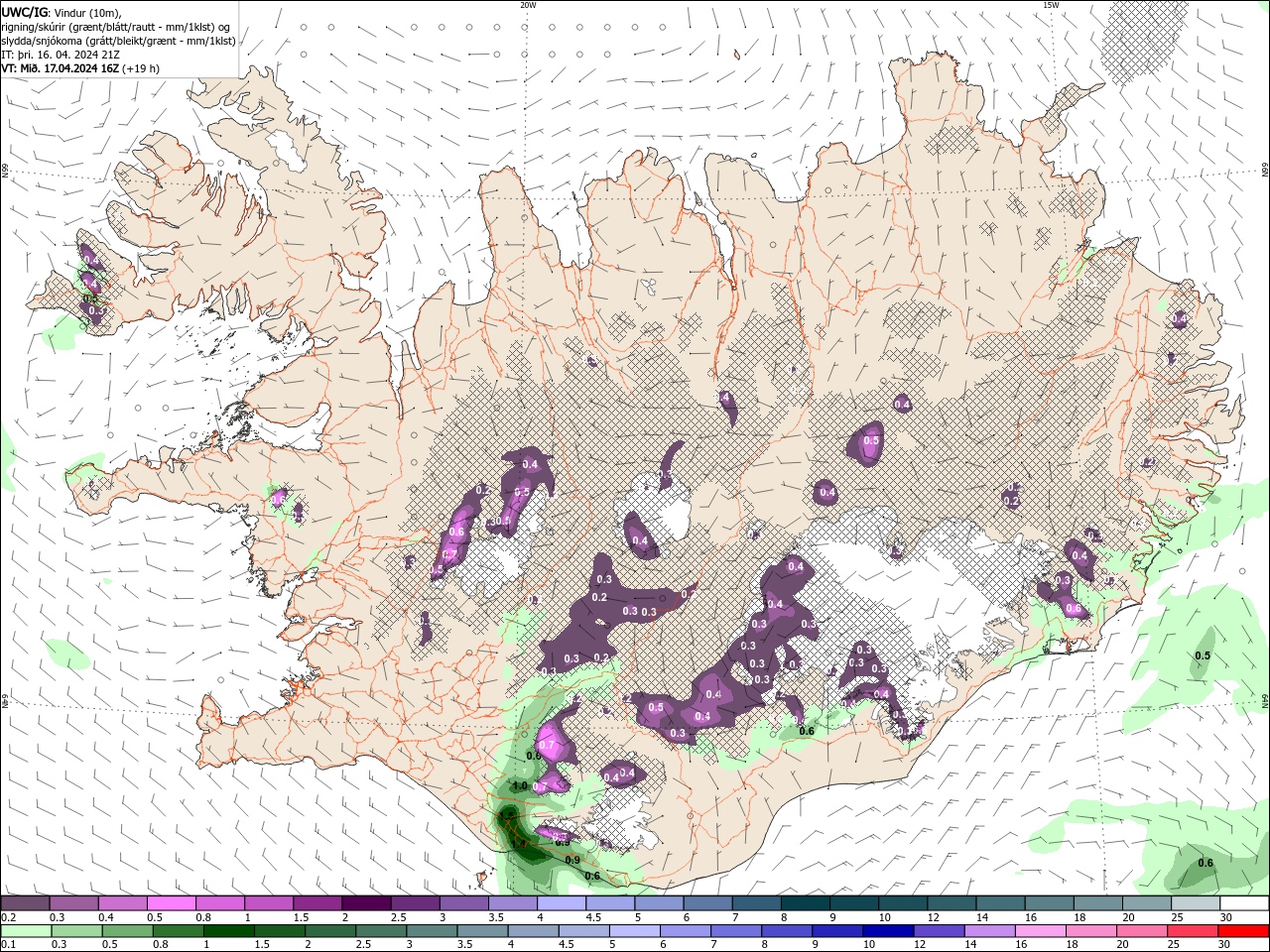Click the '0.9' rain value near the south coast
Screen dimensions: 1270x952
point(572,860)
